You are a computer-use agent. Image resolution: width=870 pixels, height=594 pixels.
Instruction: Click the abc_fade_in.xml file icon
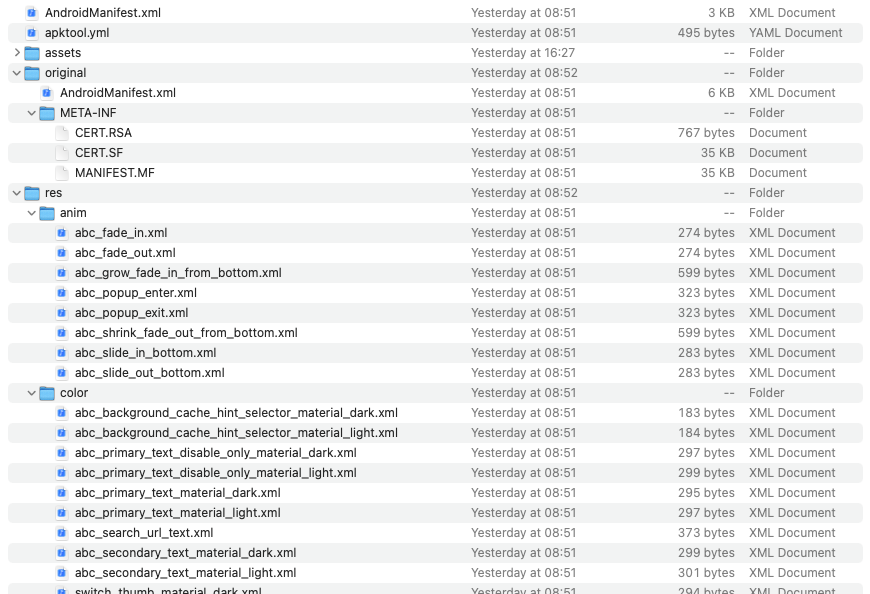pos(62,233)
